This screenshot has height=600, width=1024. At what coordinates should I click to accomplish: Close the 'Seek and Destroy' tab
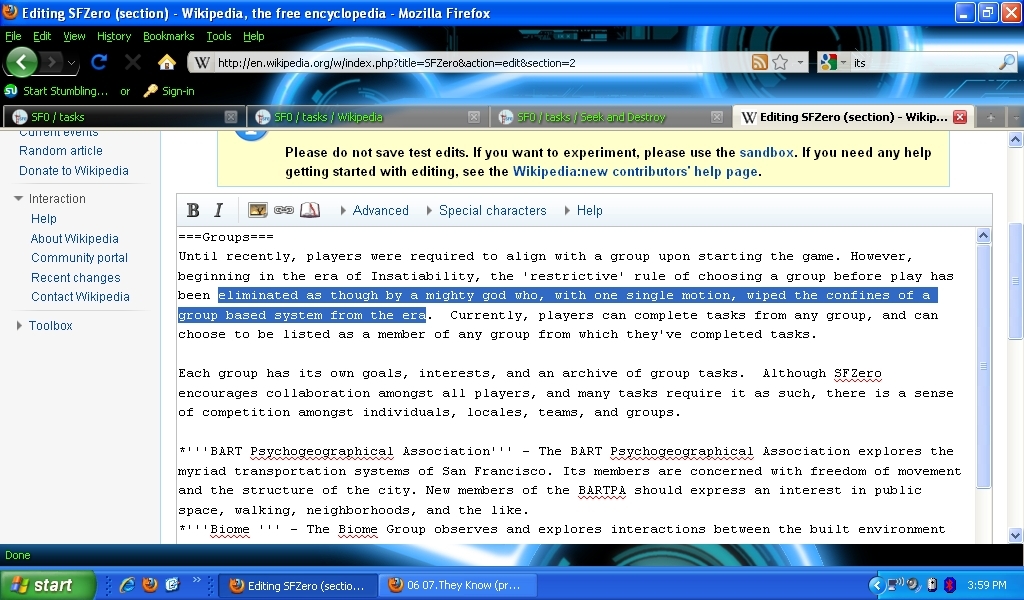[716, 117]
